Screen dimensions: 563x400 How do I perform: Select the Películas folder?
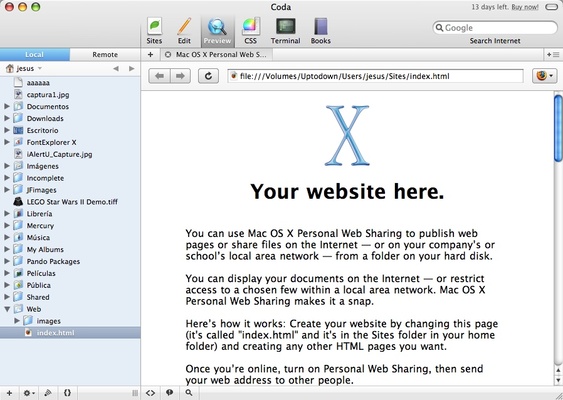pos(70,273)
